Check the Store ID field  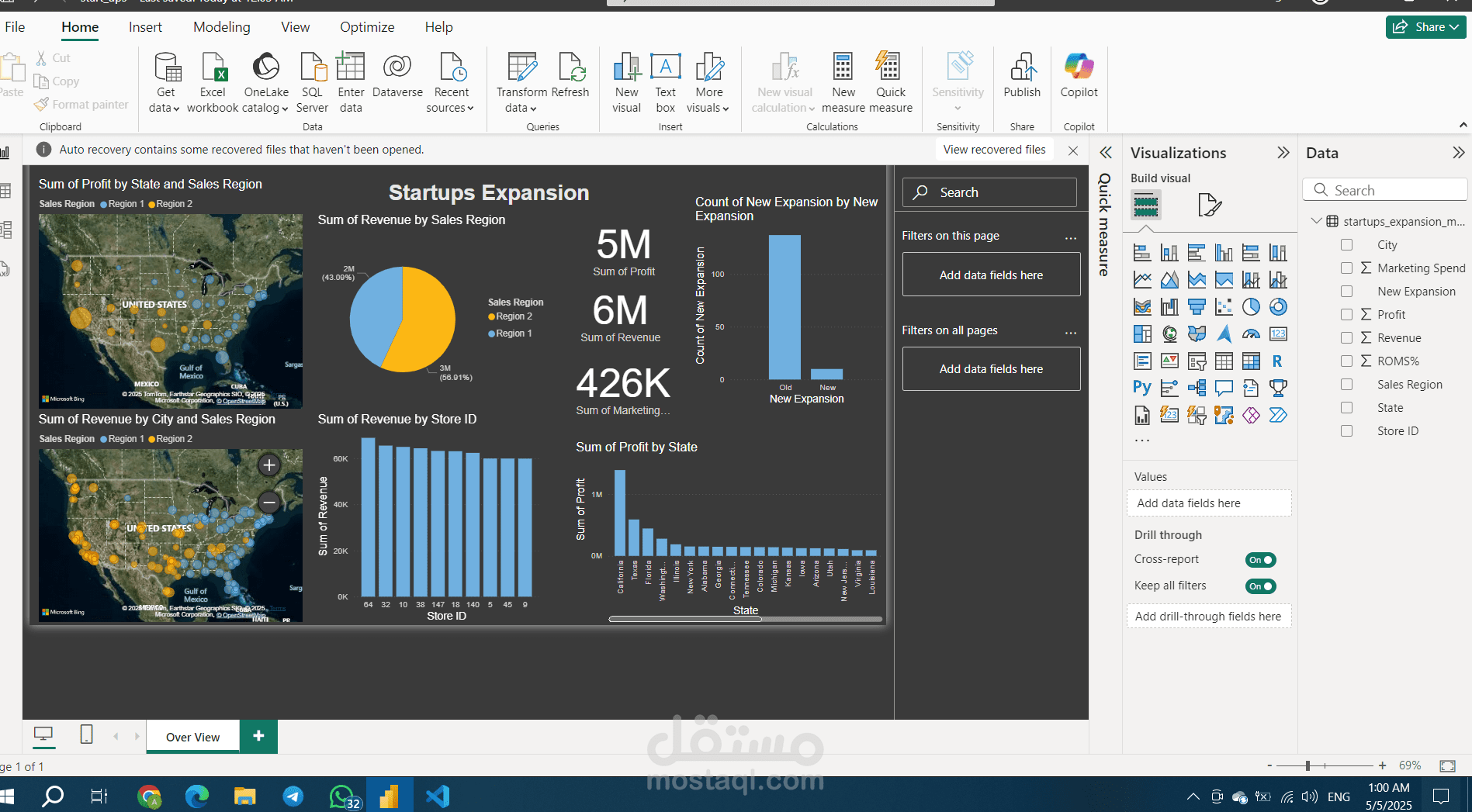click(x=1346, y=430)
